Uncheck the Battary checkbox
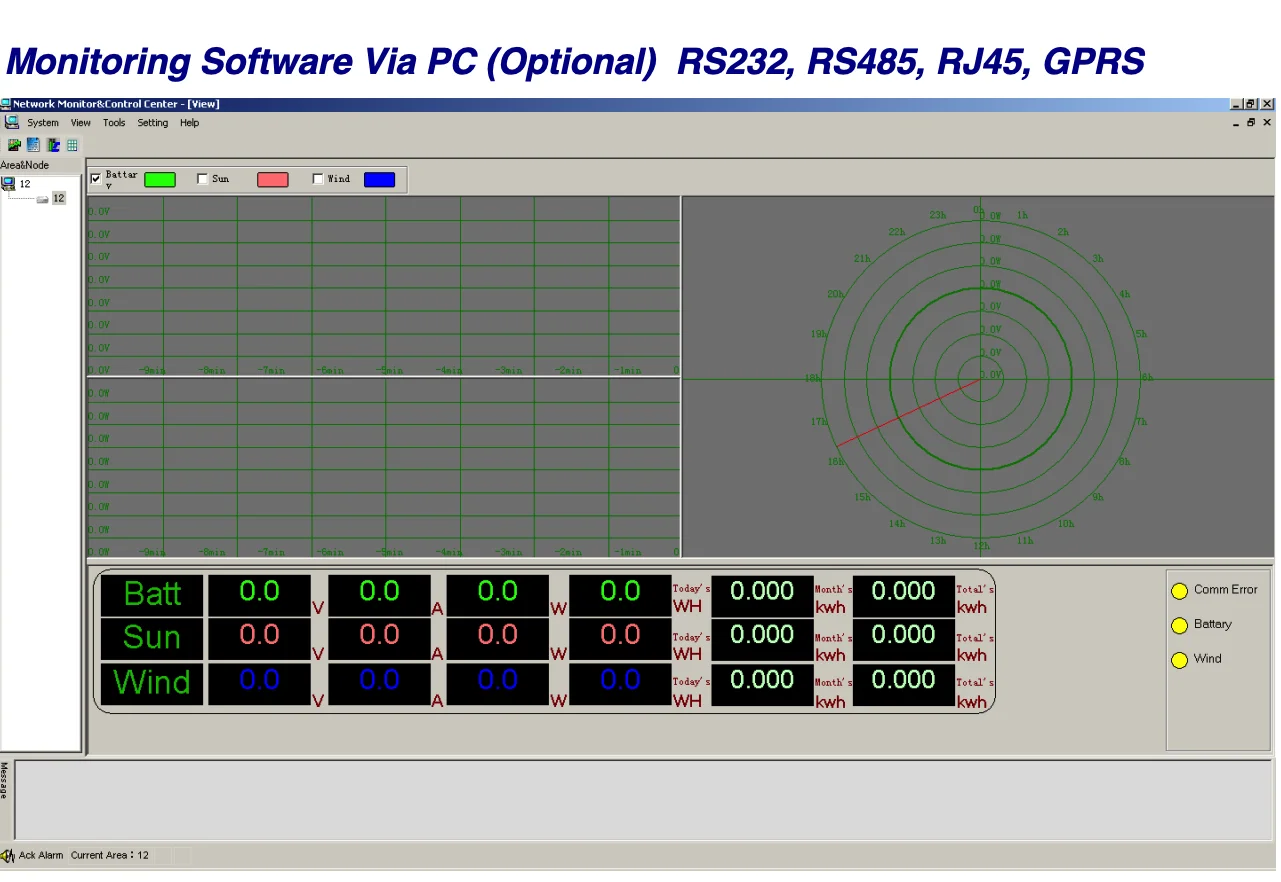Viewport: 1281px width, 882px height. 96,179
